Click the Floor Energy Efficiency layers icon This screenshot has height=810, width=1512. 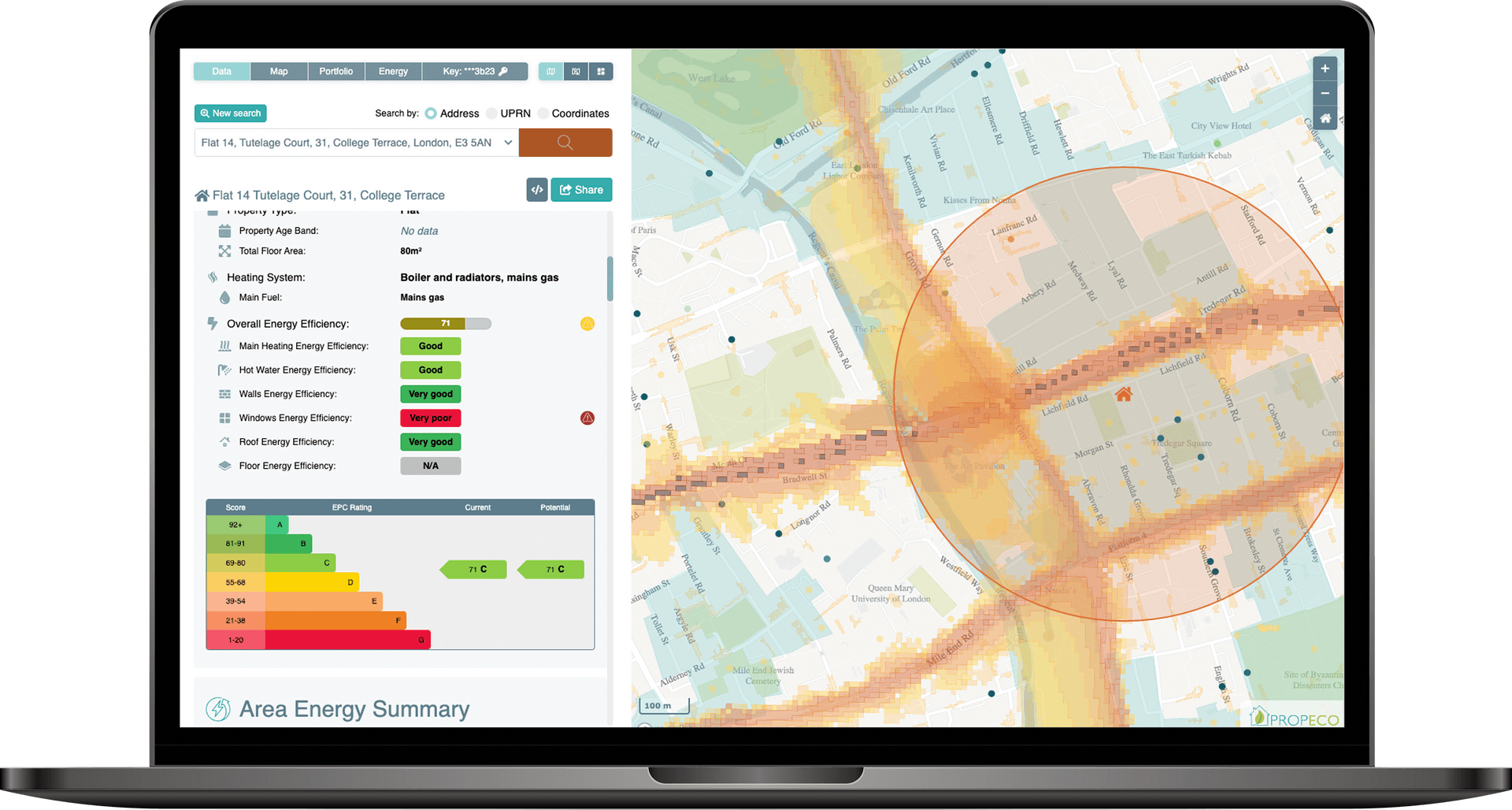224,466
